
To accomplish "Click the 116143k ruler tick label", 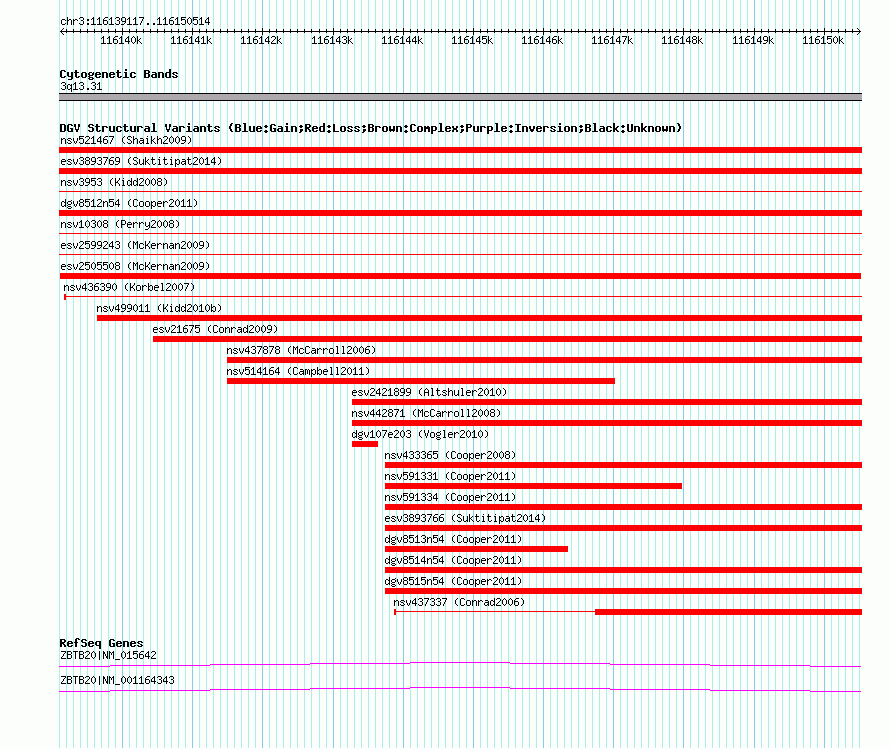I will click(331, 40).
